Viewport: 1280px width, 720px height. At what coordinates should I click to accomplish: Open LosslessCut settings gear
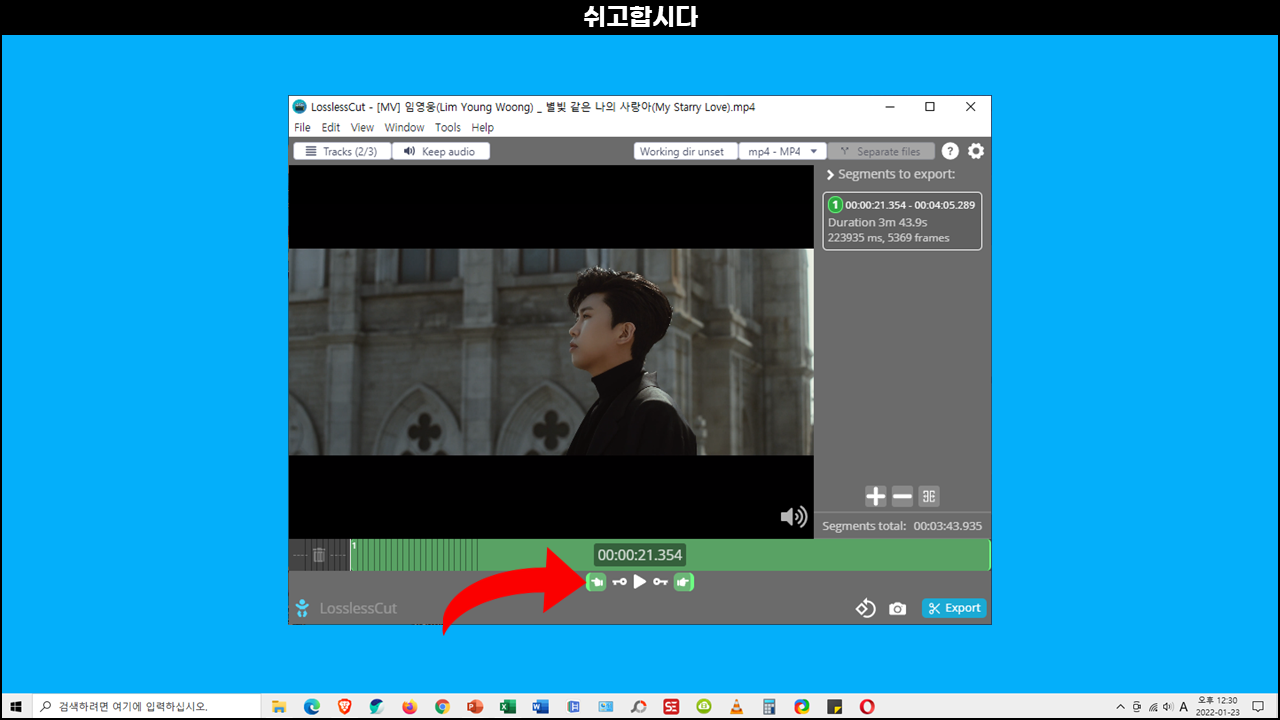point(976,151)
